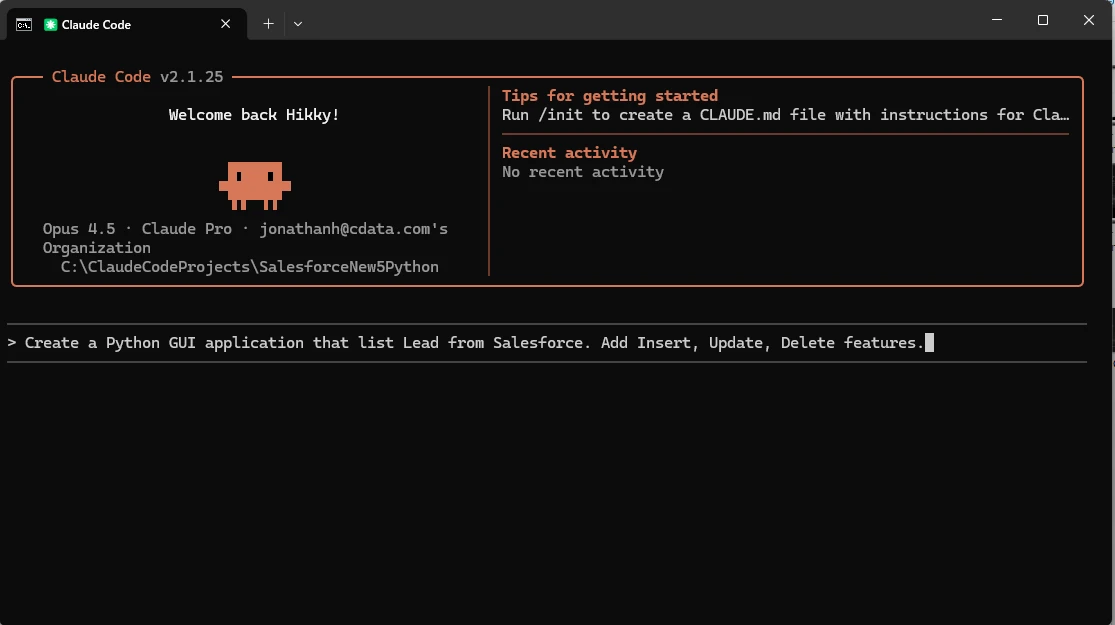The height and width of the screenshot is (625, 1115).
Task: Open a new terminal tab with plus button
Action: tap(268, 24)
